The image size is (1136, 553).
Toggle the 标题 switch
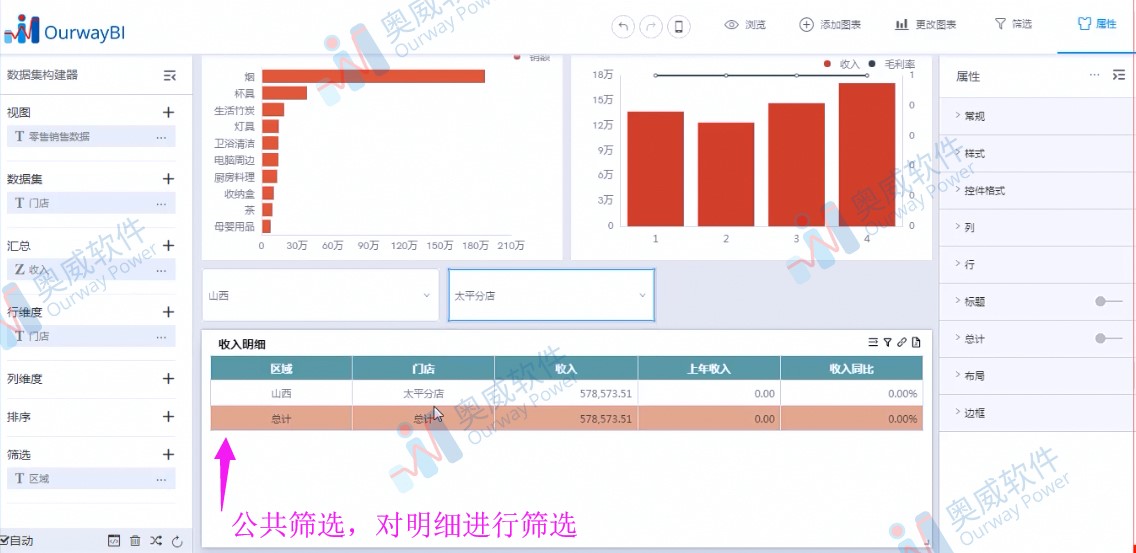coord(1108,302)
